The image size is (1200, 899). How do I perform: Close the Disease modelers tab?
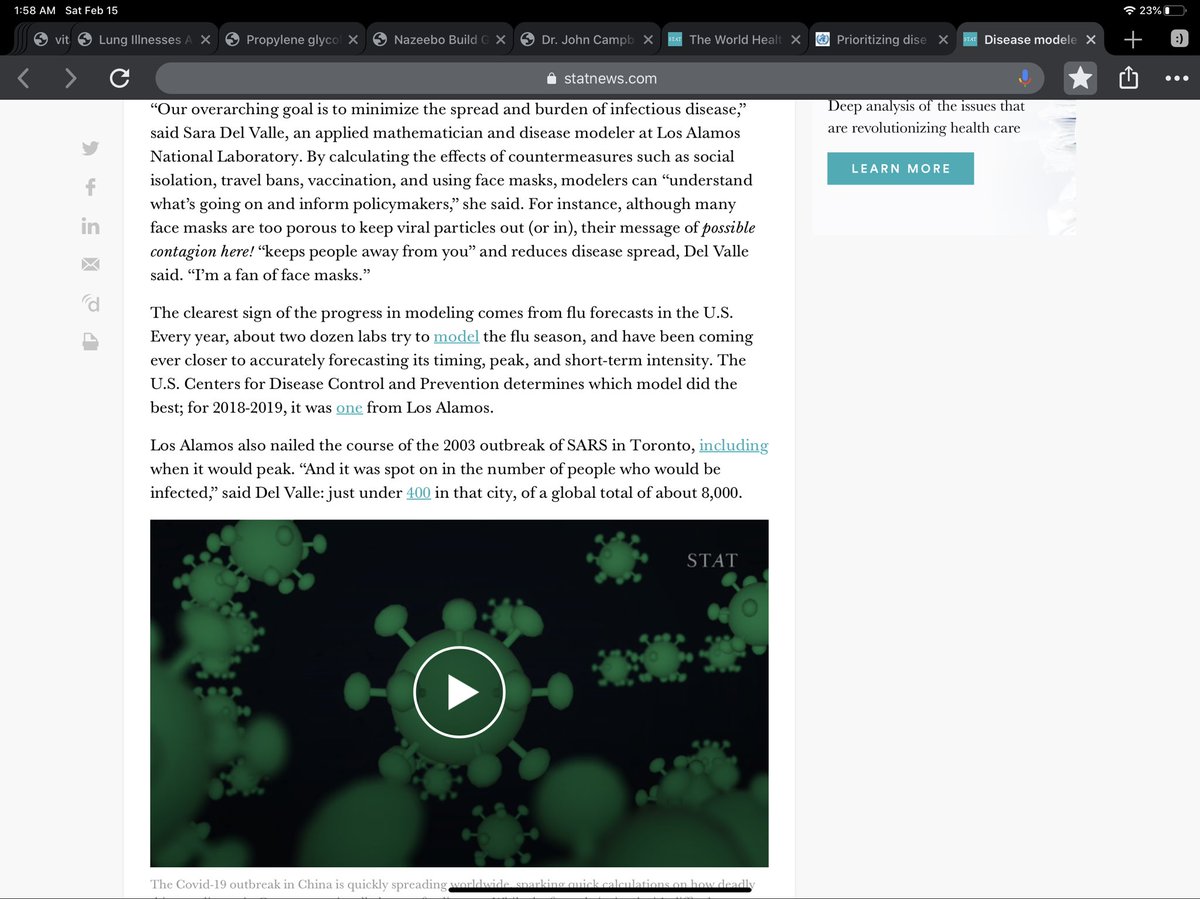tap(1091, 40)
